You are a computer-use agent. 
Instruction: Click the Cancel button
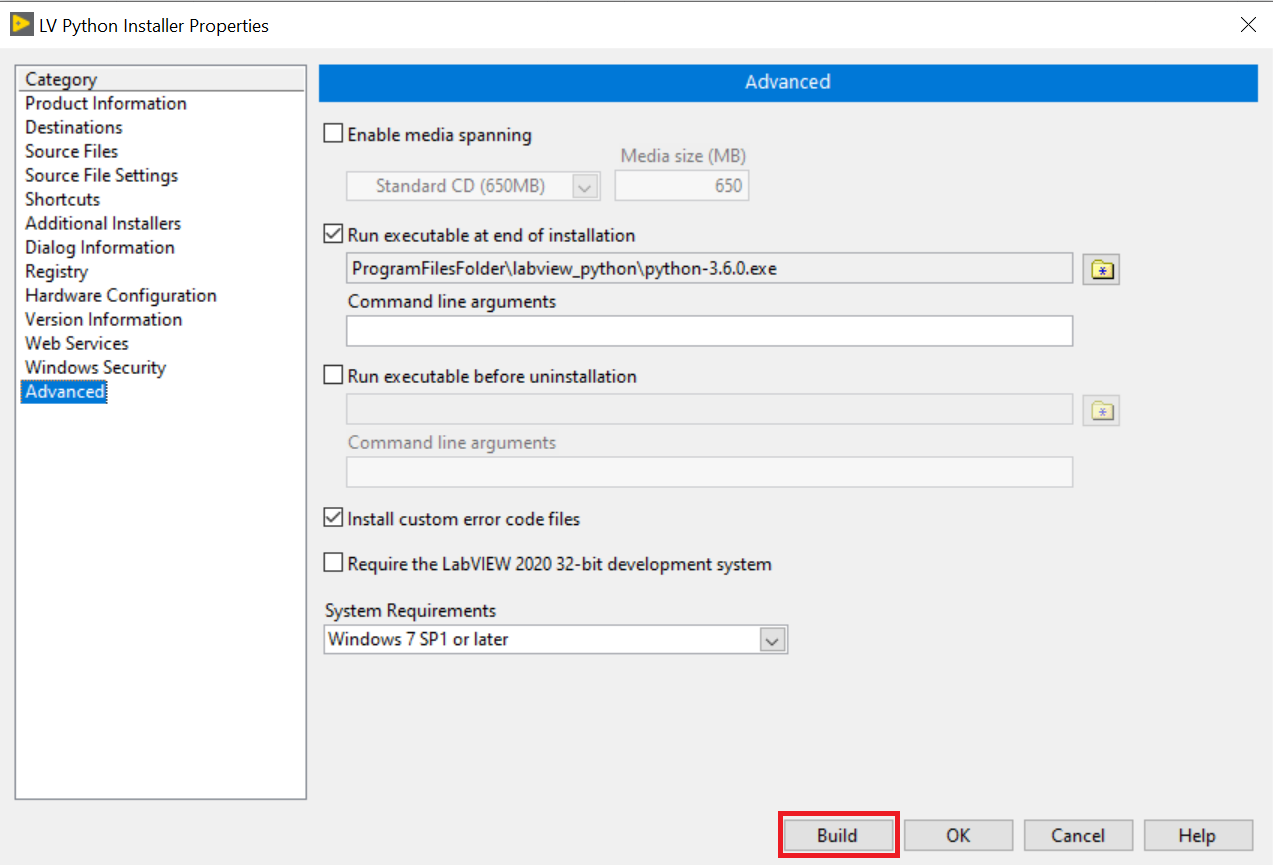click(1078, 835)
